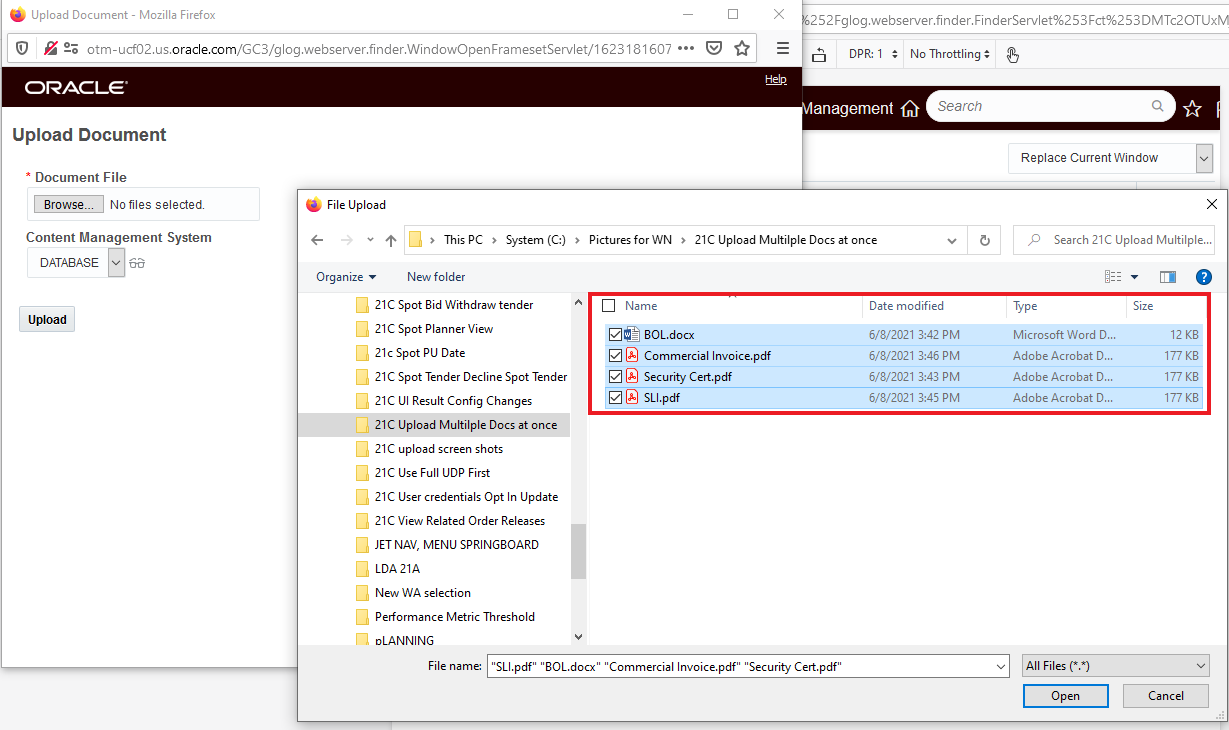
Task: Click the shield tracking protection icon in address bar
Action: pyautogui.click(x=22, y=48)
